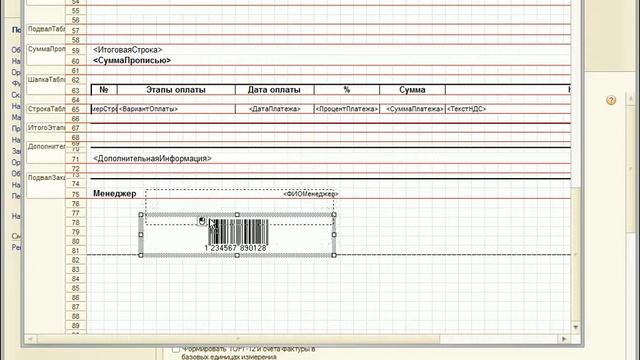Toggle the 'Формировать ТОРГ-12 и счета фактуры' checkbox
The image size is (640, 360).
(x=176, y=349)
